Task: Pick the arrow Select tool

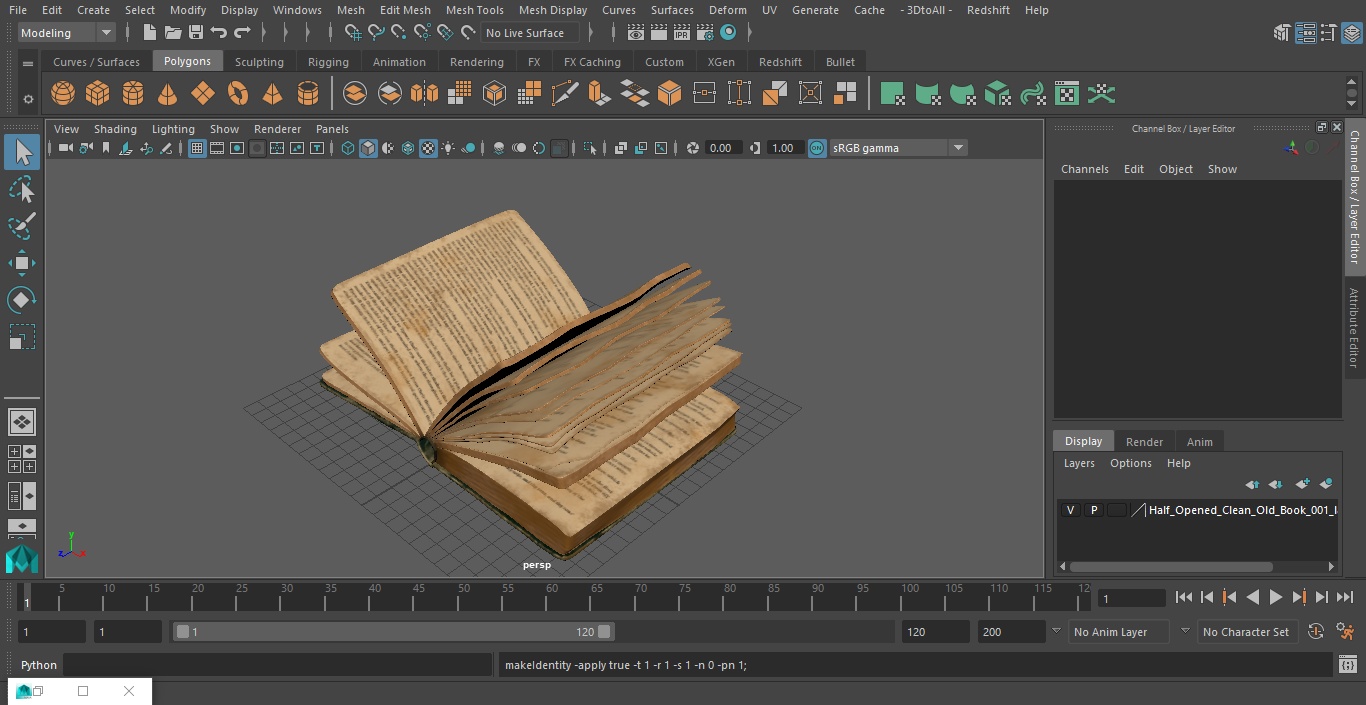Action: tap(22, 152)
